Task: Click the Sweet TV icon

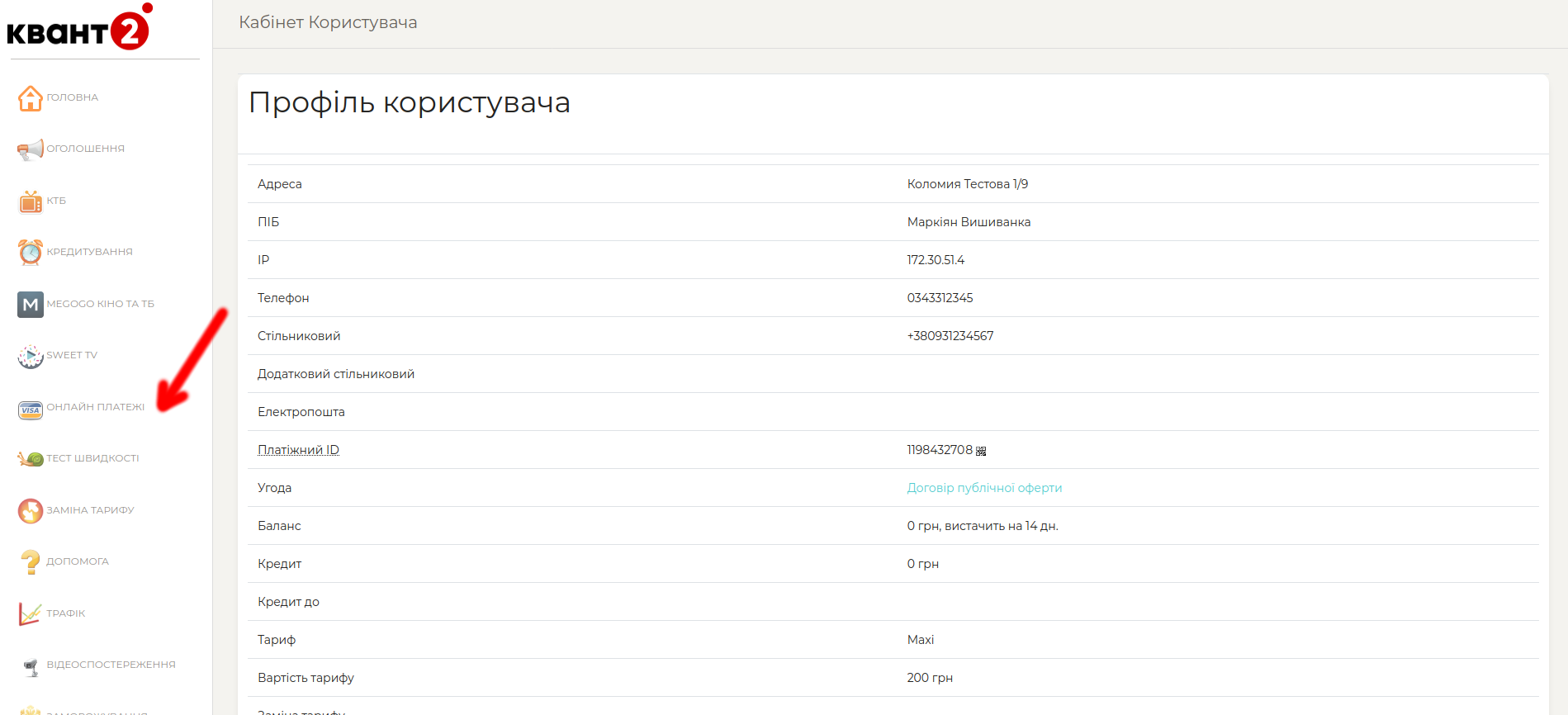Action: click(31, 356)
